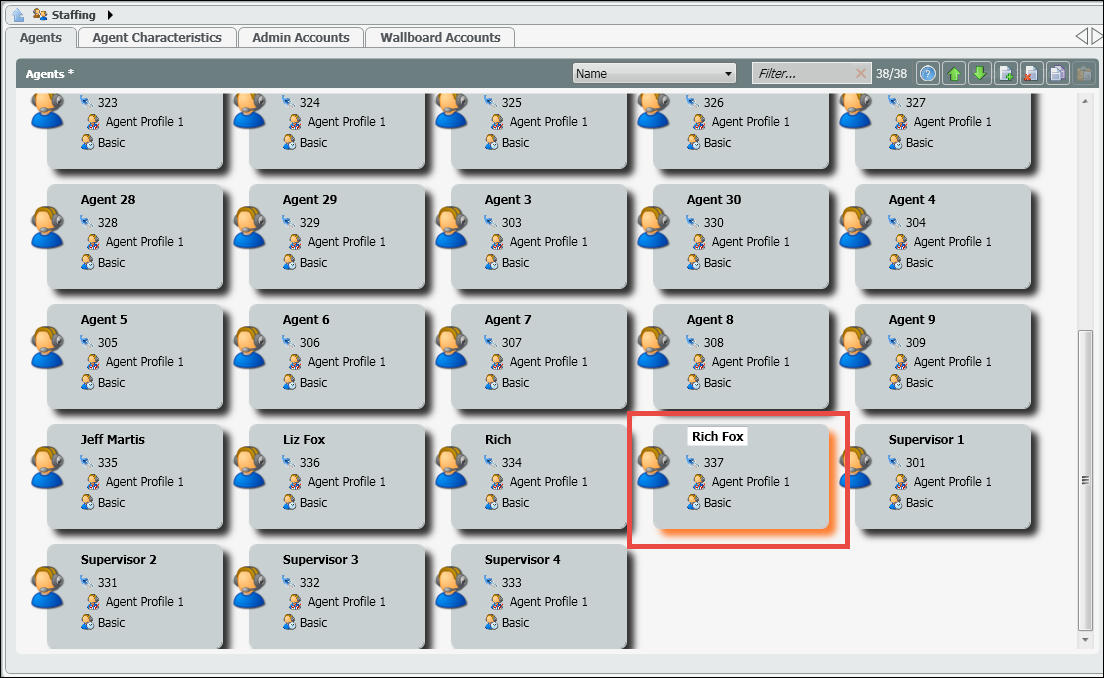Click the Home icon in breadcrumb bar
This screenshot has width=1104, height=678.
[x=18, y=14]
